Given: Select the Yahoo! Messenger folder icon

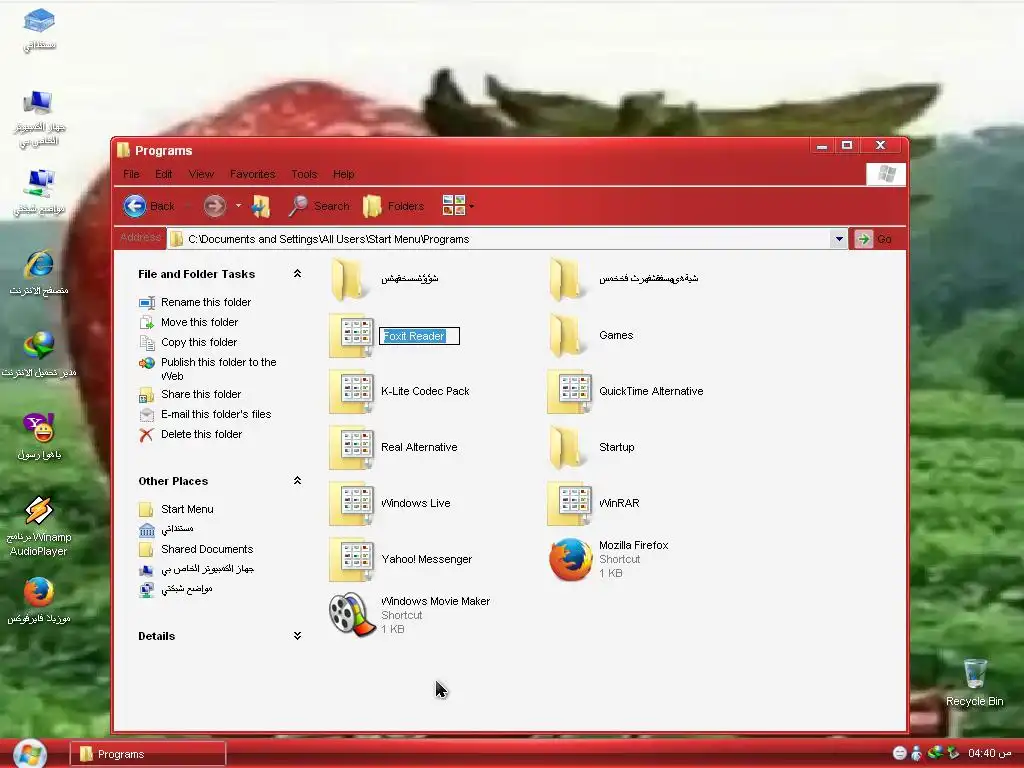Looking at the screenshot, I should click(351, 560).
